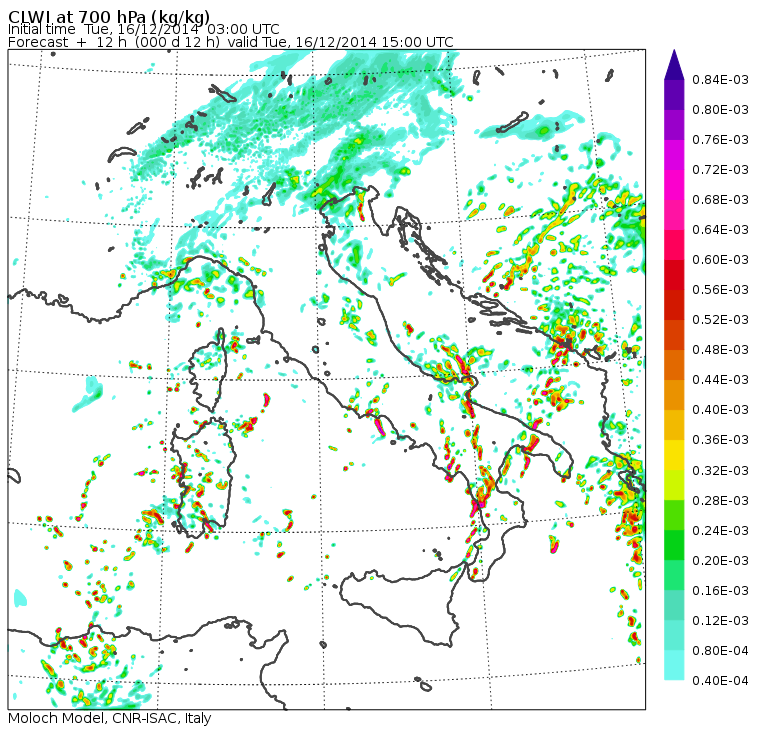The image size is (760, 731).
Task: Click the 0.72E-03 legend label
Action: [720, 170]
